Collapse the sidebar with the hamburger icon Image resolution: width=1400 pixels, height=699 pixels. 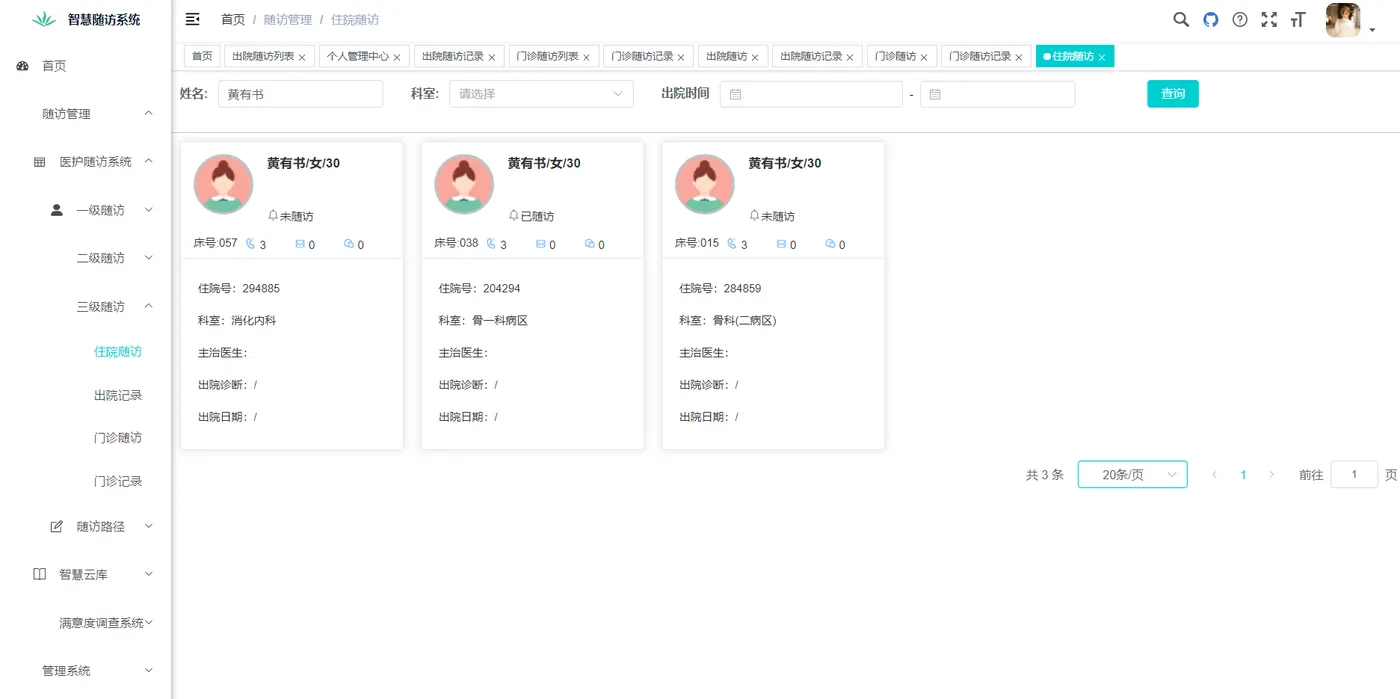click(191, 19)
